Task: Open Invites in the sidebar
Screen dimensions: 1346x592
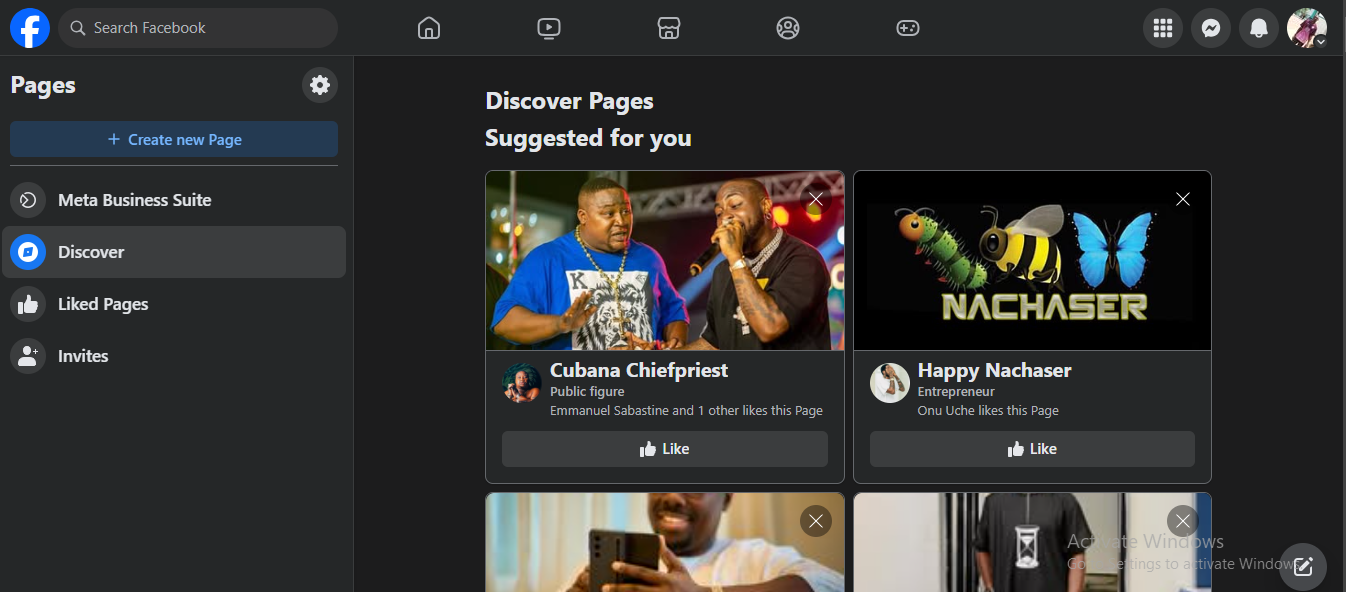Action: pos(174,356)
